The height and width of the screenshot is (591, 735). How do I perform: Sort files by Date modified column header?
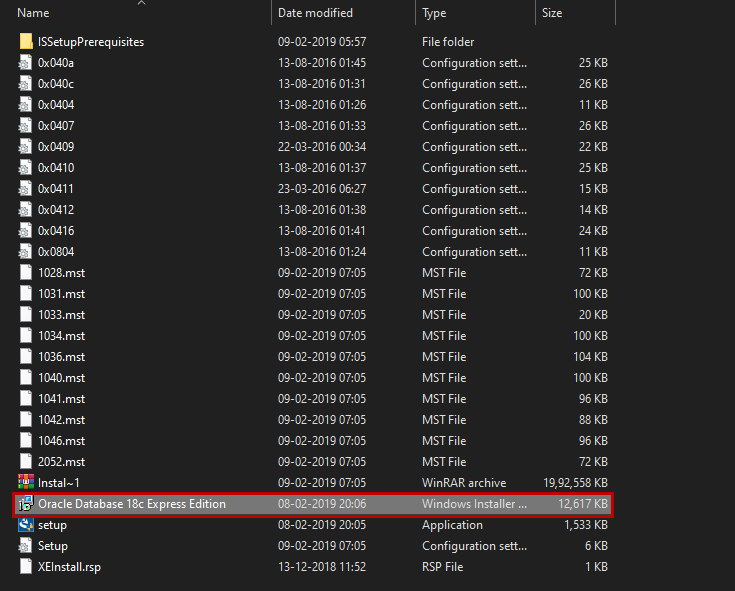315,13
